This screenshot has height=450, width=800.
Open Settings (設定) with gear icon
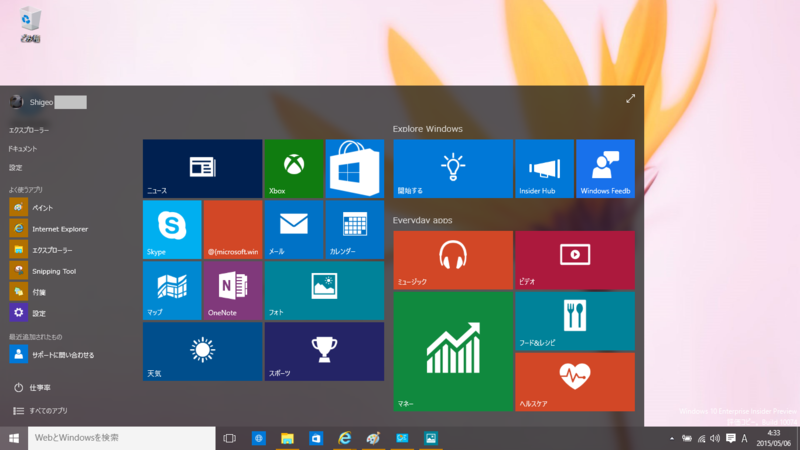coord(28,313)
